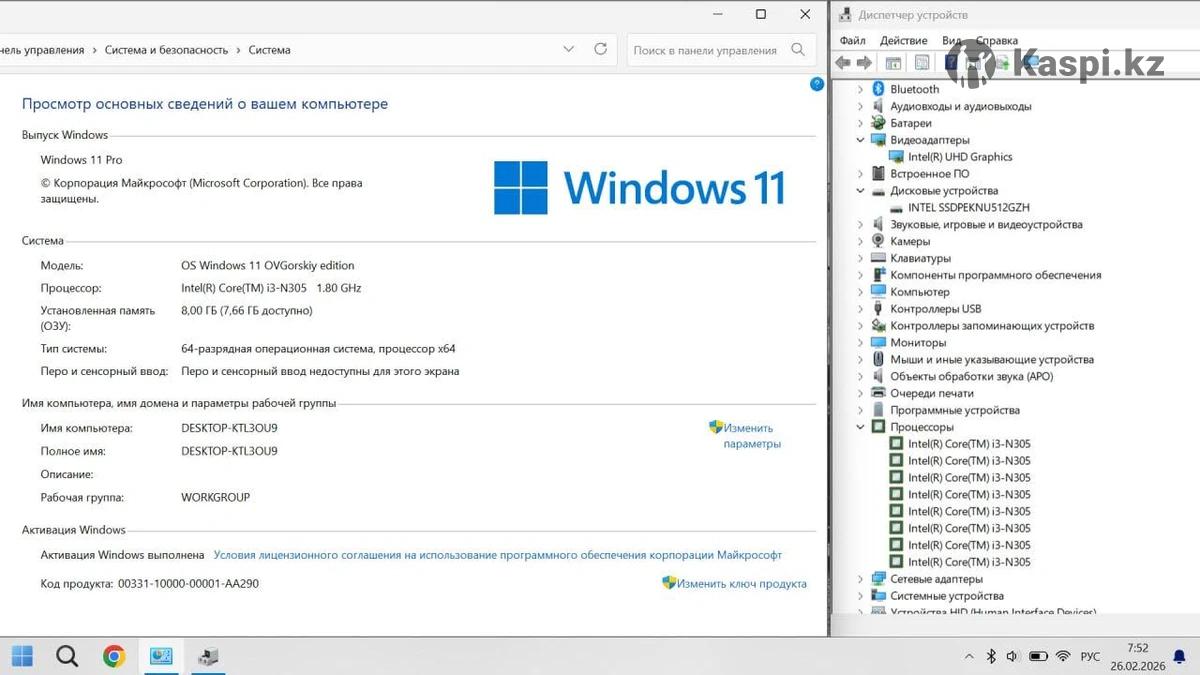
Task: Click Изменить ключ продукта link
Action: pyautogui.click(x=741, y=584)
